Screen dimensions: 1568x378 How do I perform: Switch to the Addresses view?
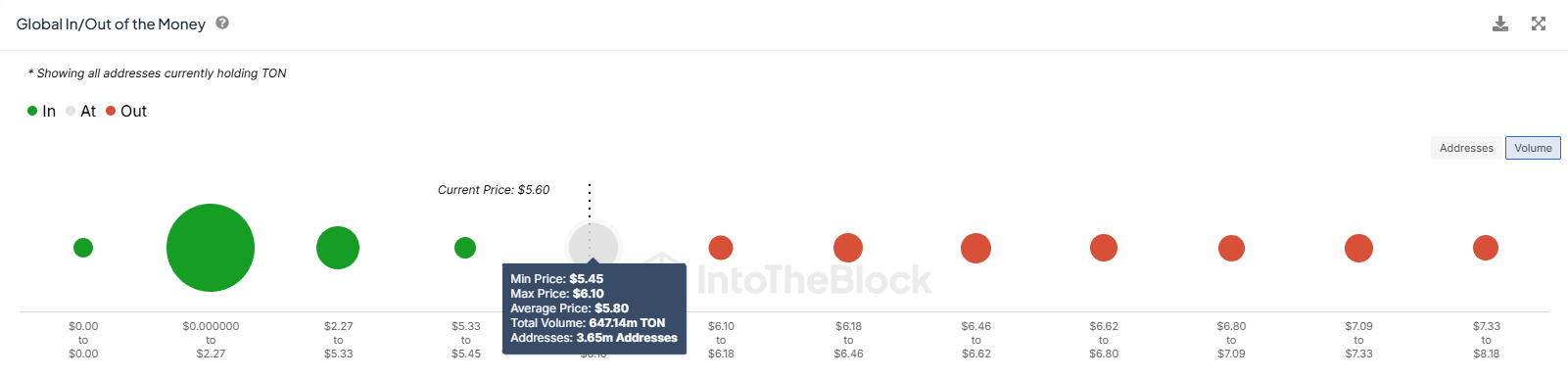[x=1466, y=148]
